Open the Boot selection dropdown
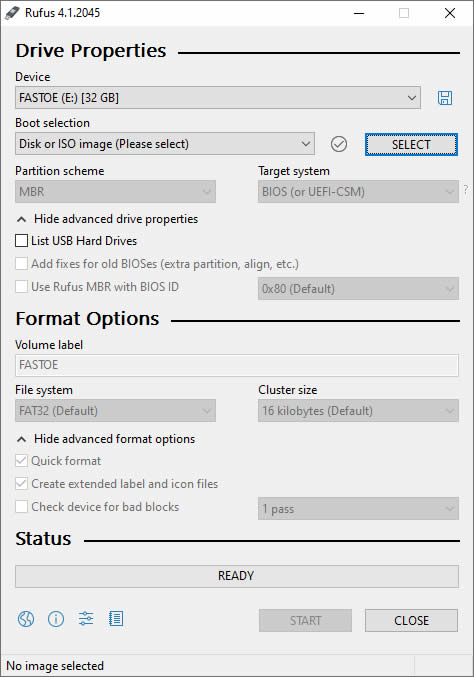 point(165,143)
